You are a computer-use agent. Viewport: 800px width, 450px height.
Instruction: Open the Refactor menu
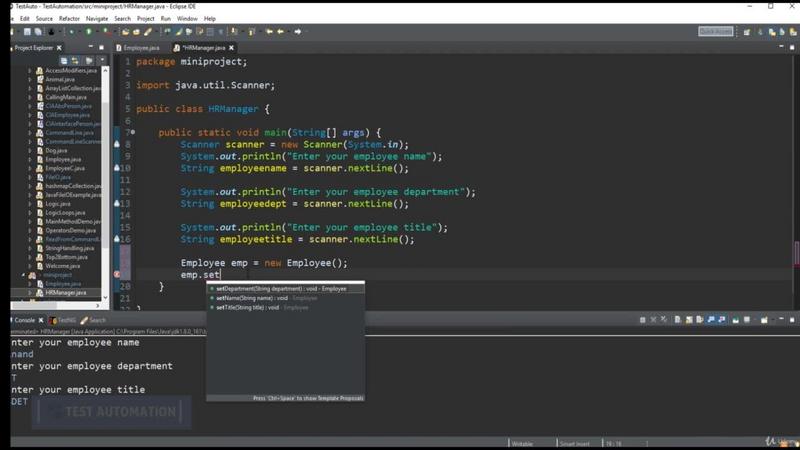click(x=69, y=18)
